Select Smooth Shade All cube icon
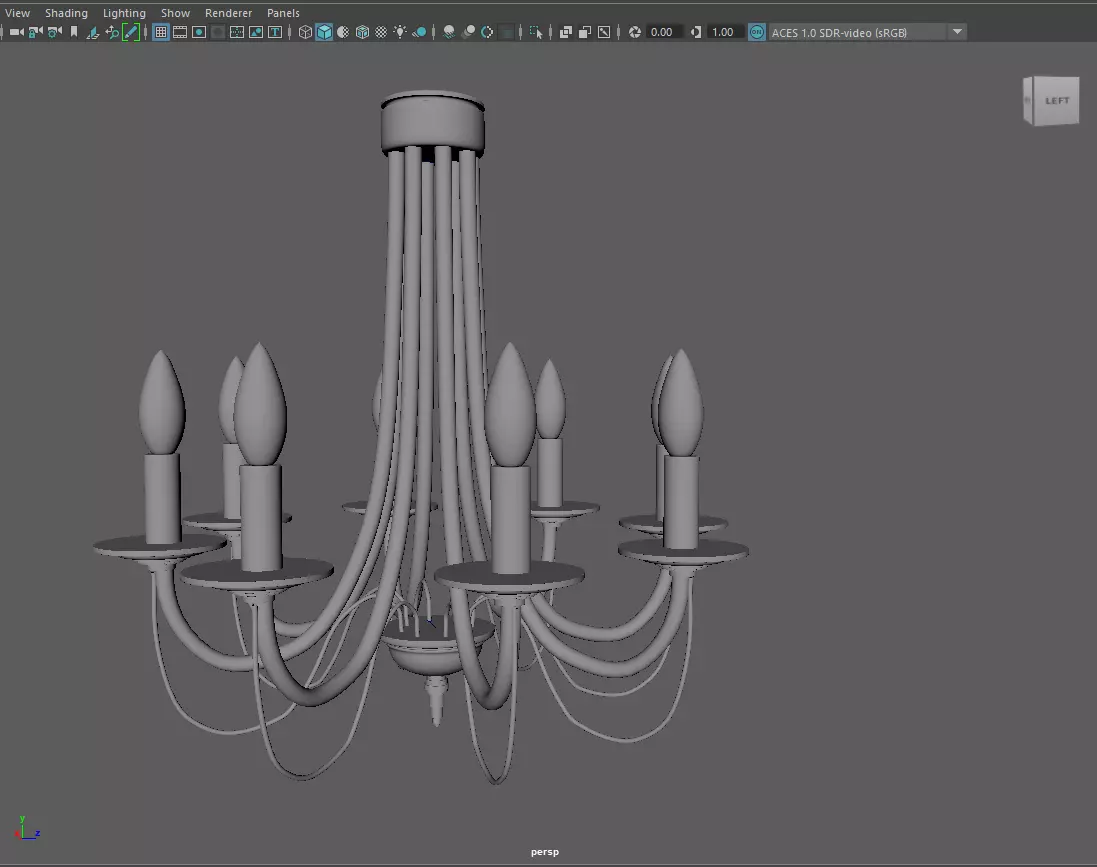 (x=324, y=31)
